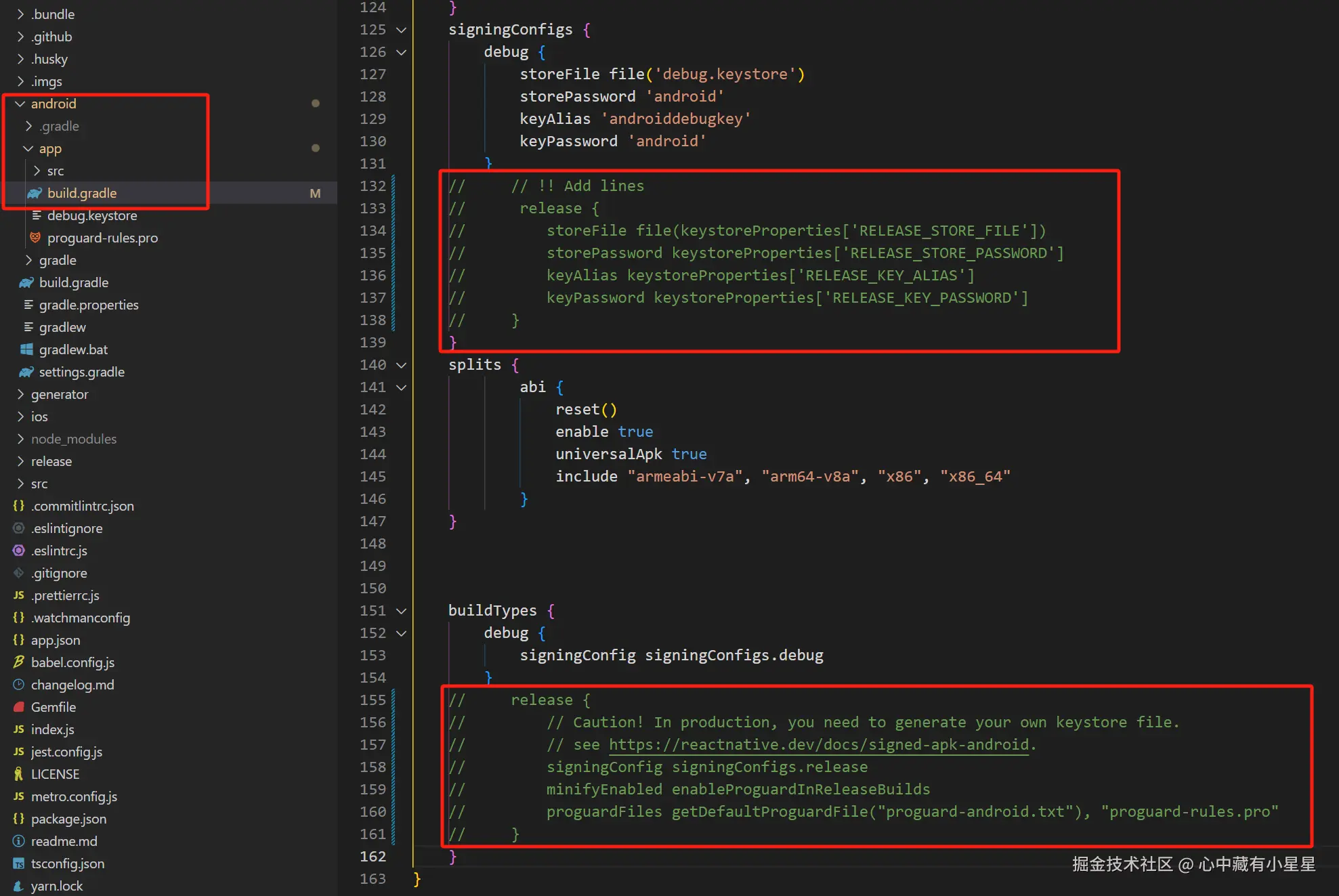Click the ruby icon beside Gemfile

click(19, 707)
